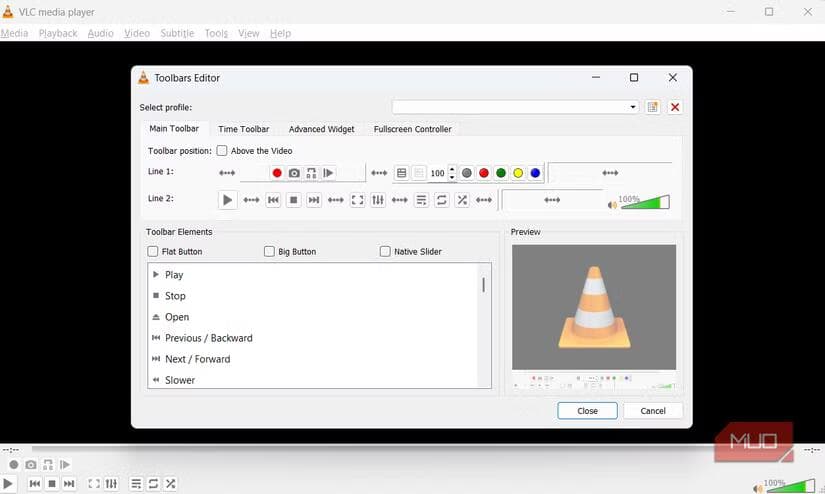
Task: Open the Media menu in VLC
Action: point(14,33)
